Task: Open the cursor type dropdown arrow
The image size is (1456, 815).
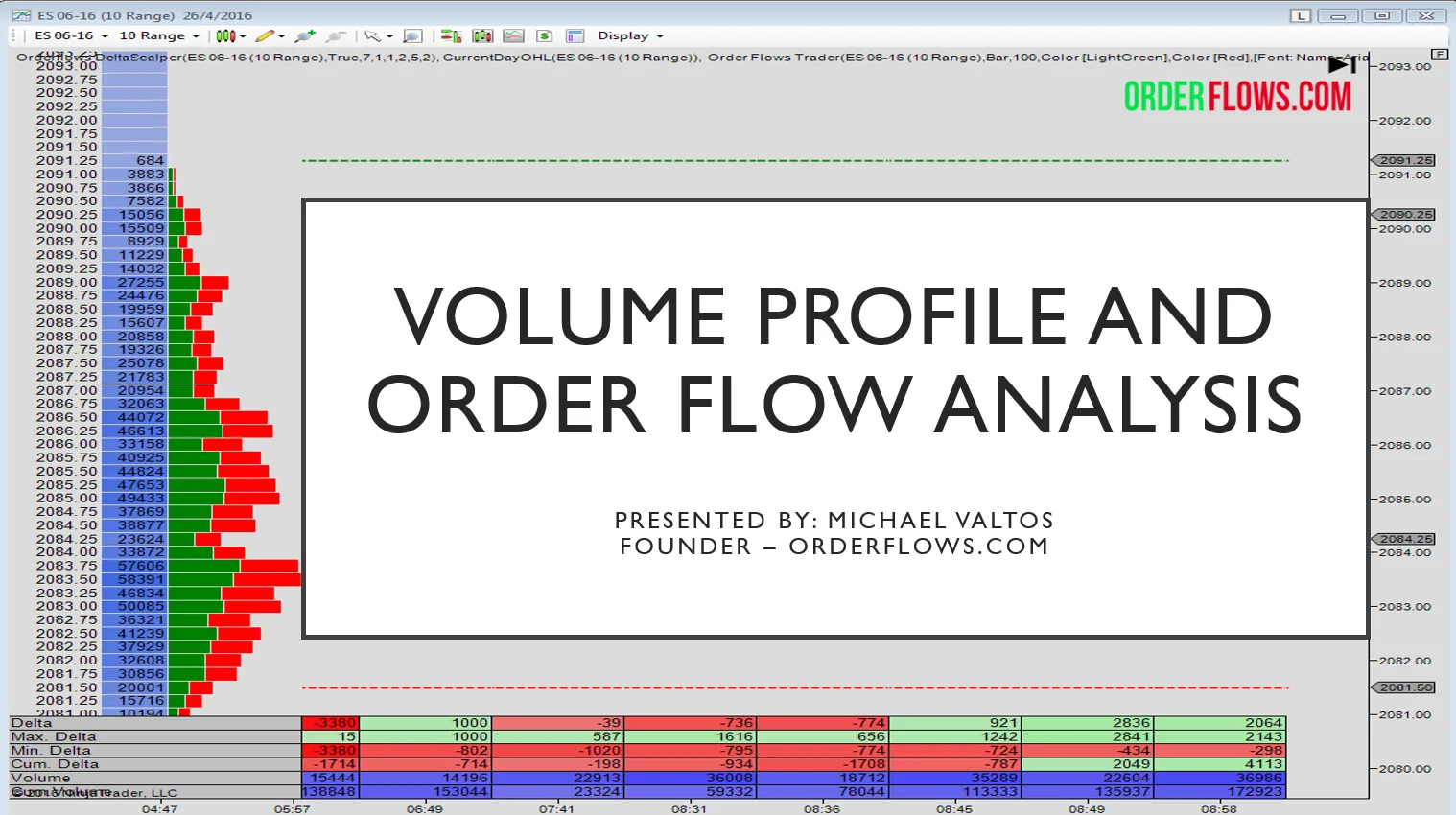Action: [389, 36]
